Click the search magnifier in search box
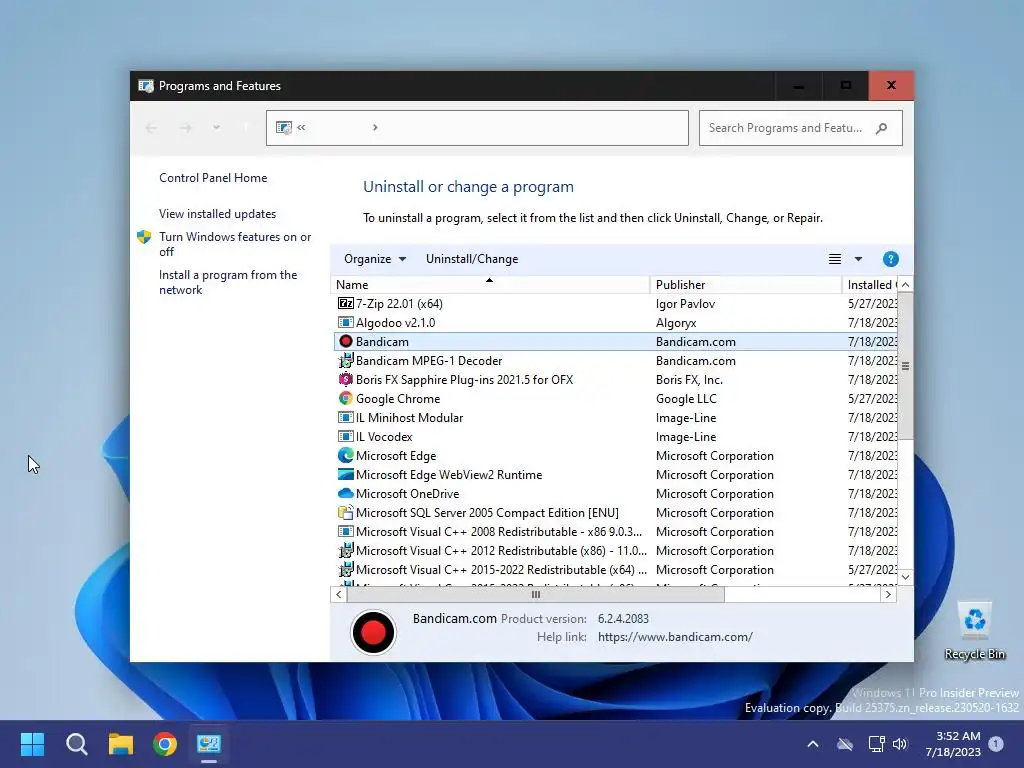The image size is (1024, 768). tap(881, 128)
